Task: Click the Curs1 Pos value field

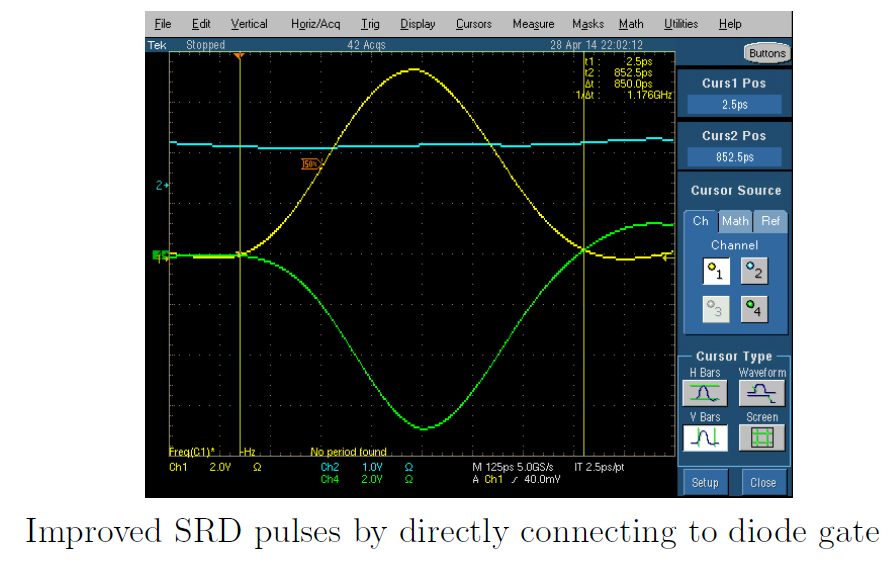Action: pyautogui.click(x=734, y=105)
